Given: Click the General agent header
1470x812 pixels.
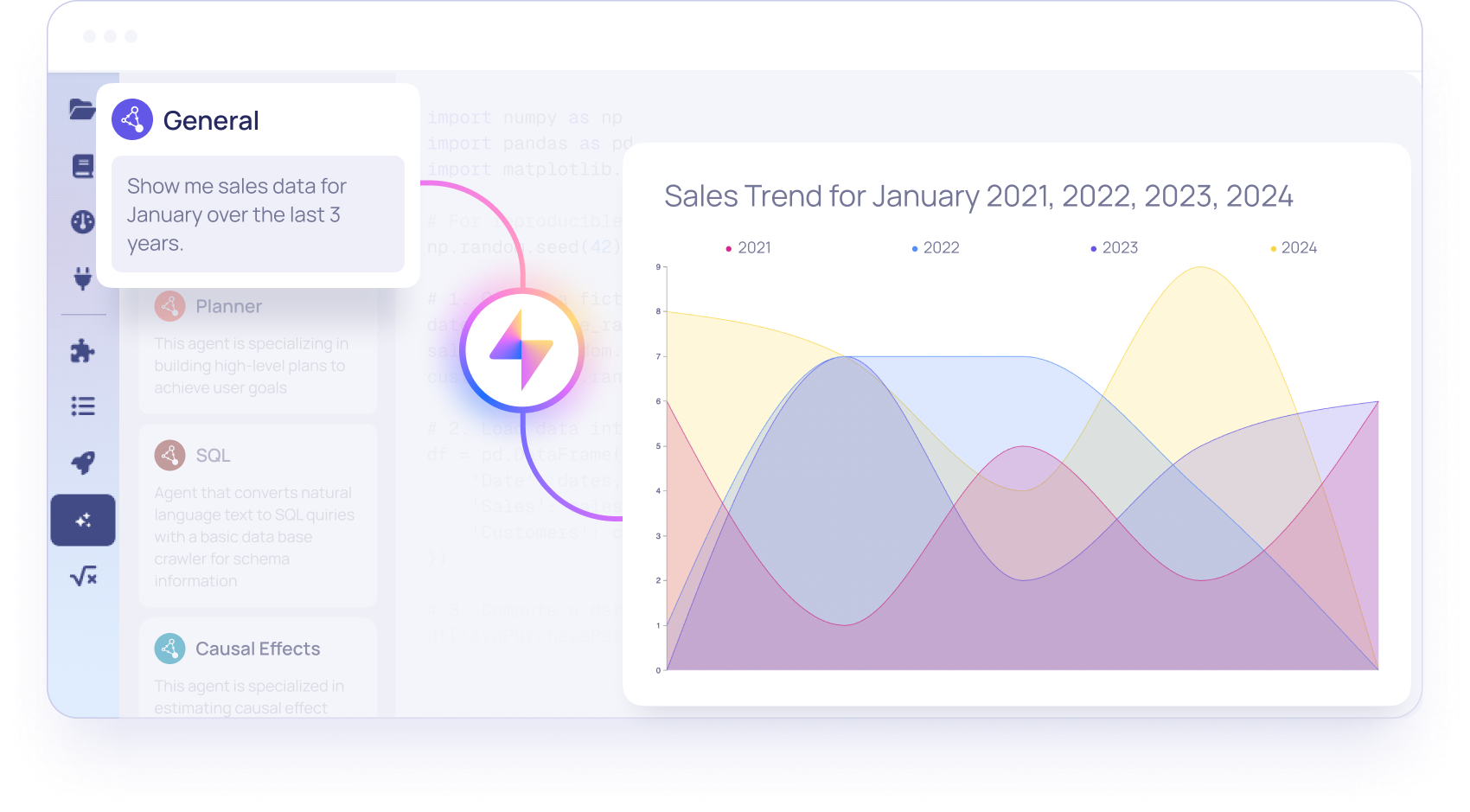Looking at the screenshot, I should click(210, 121).
